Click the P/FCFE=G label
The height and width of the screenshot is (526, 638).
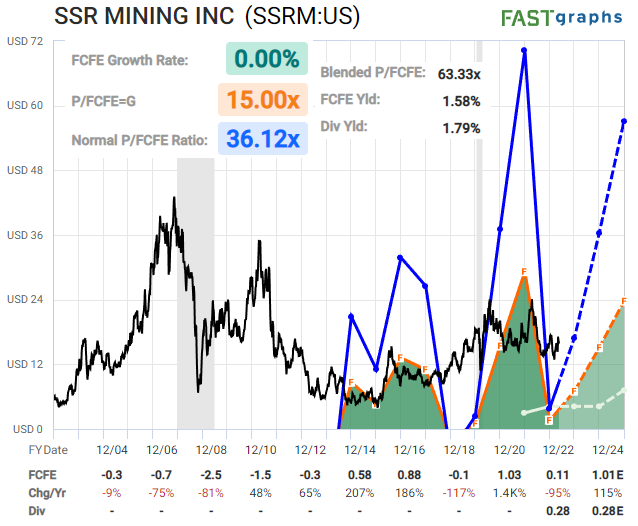(x=104, y=101)
